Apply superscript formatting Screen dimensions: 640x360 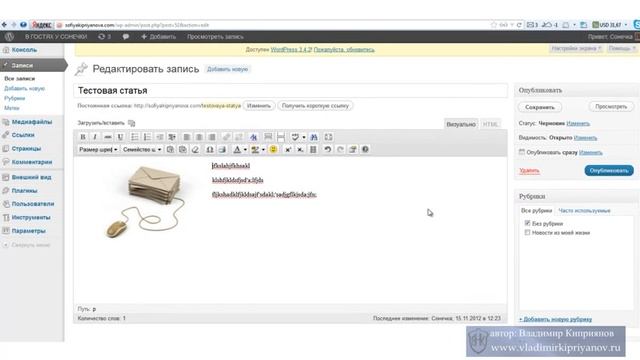point(288,149)
